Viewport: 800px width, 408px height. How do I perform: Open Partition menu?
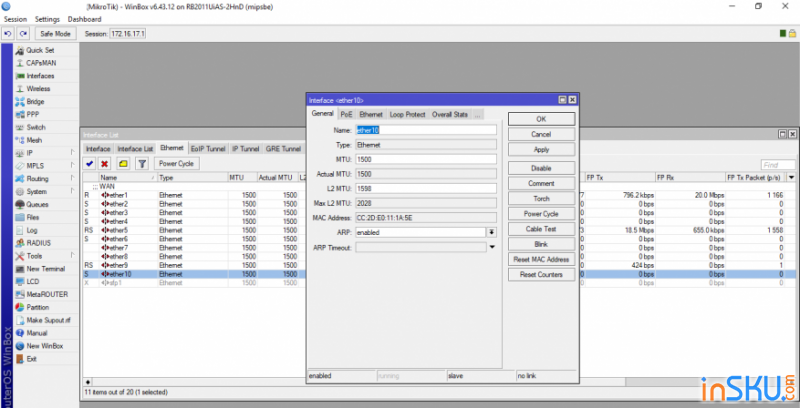coord(38,307)
